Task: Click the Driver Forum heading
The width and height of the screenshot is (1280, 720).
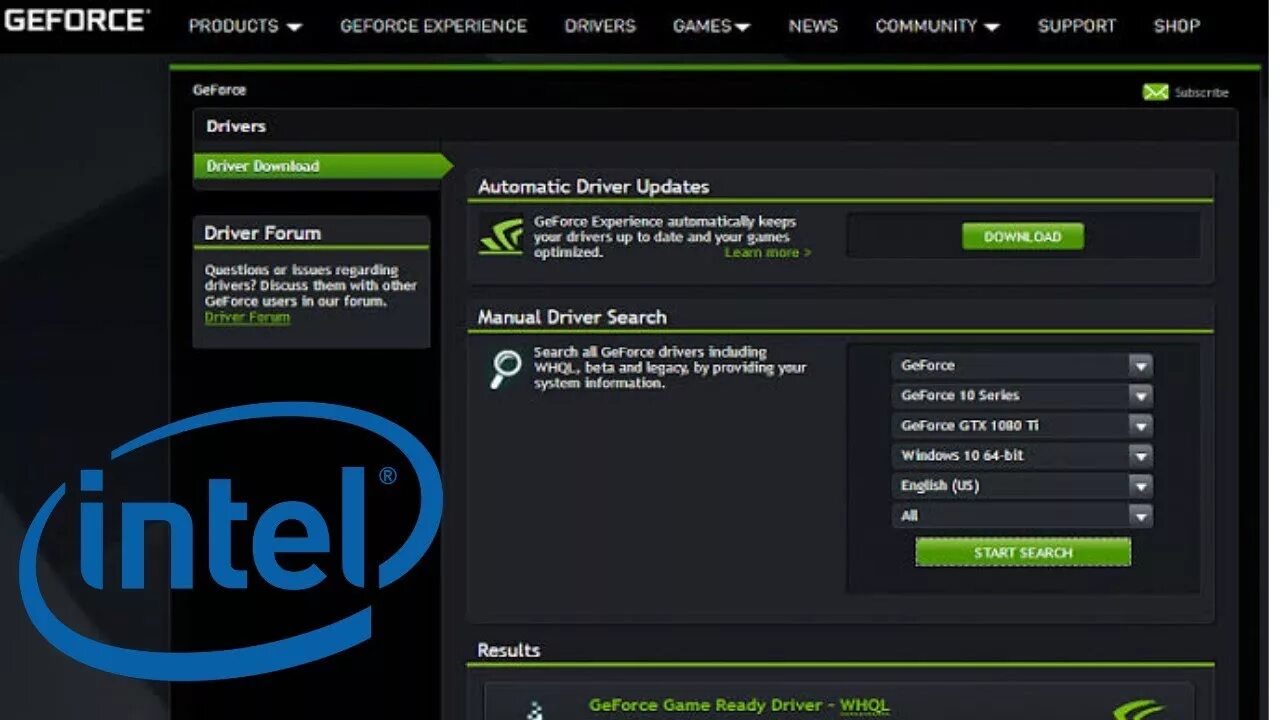Action: 262,233
